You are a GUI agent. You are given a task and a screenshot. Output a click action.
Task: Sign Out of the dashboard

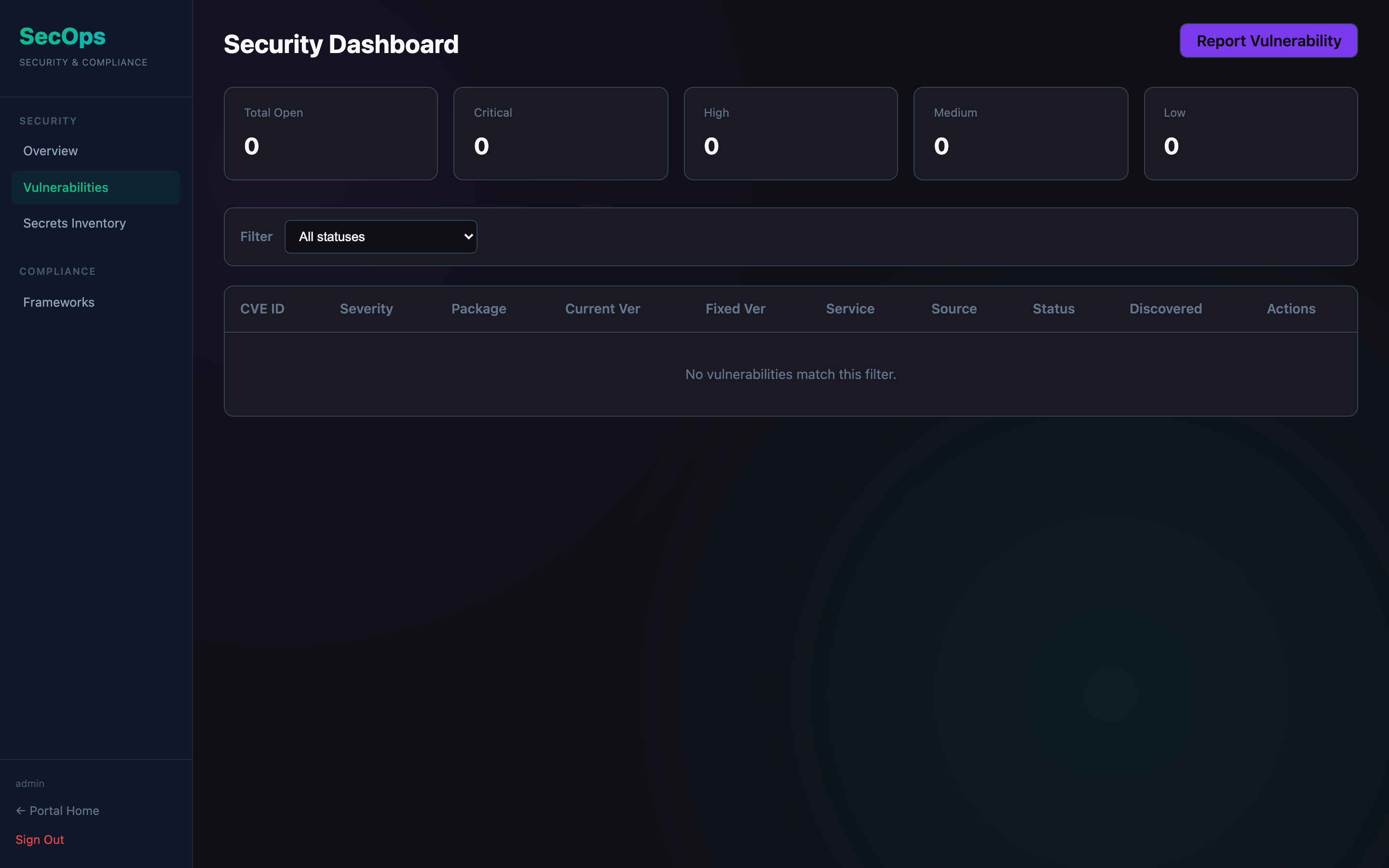coord(40,839)
